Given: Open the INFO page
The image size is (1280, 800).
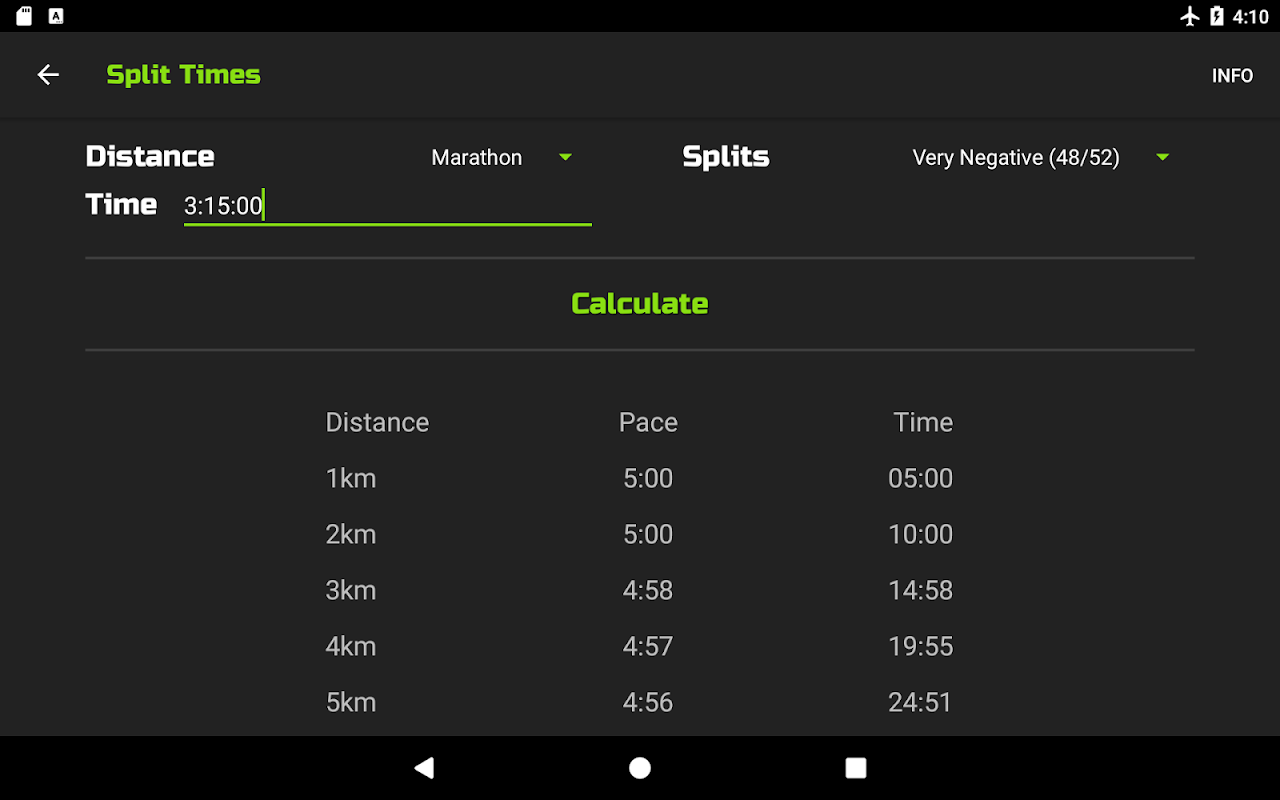Looking at the screenshot, I should (x=1232, y=76).
